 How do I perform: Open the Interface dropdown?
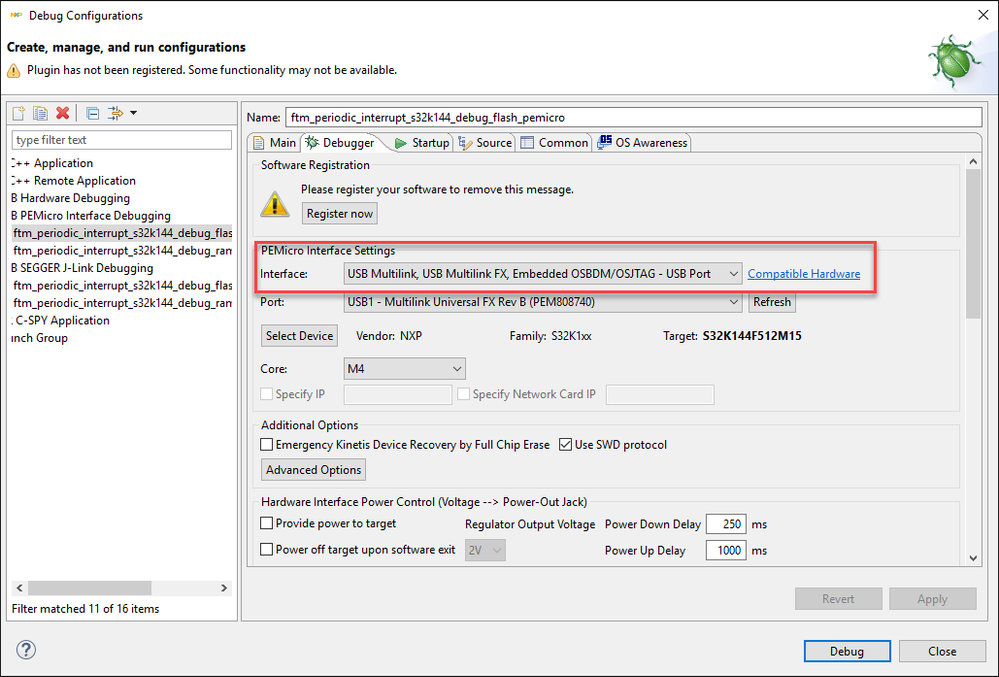pos(543,274)
